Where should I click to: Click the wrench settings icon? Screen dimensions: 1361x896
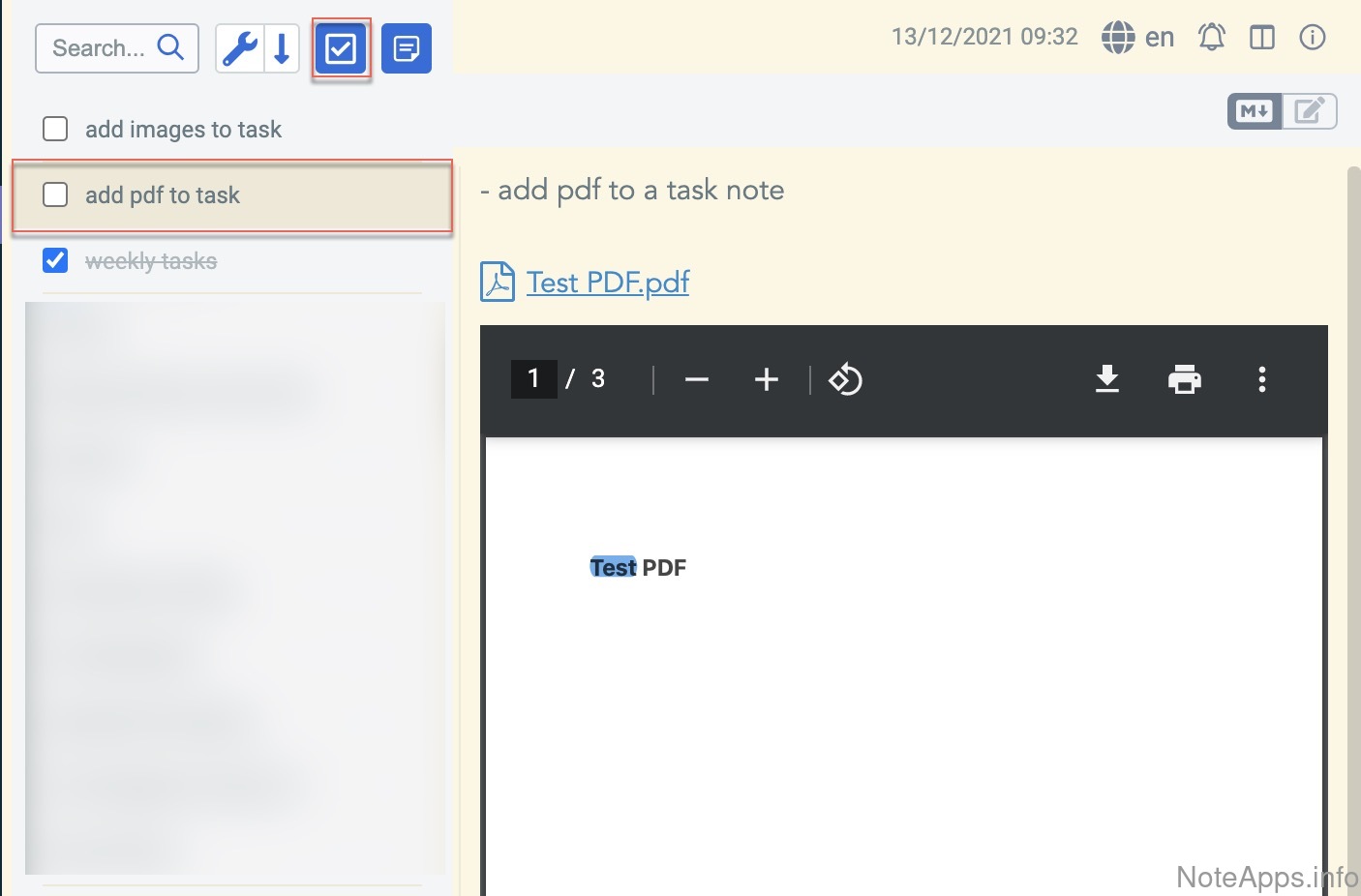[x=239, y=48]
